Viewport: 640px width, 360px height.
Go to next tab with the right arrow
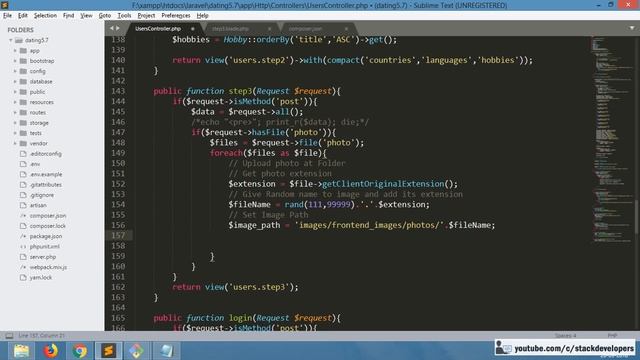[118, 28]
